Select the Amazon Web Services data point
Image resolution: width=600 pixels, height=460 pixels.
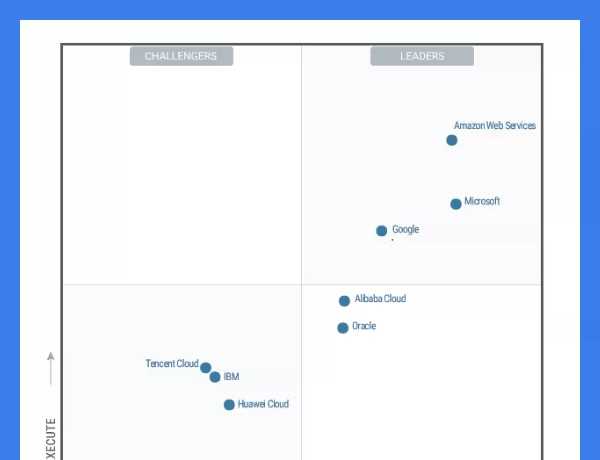tap(452, 140)
